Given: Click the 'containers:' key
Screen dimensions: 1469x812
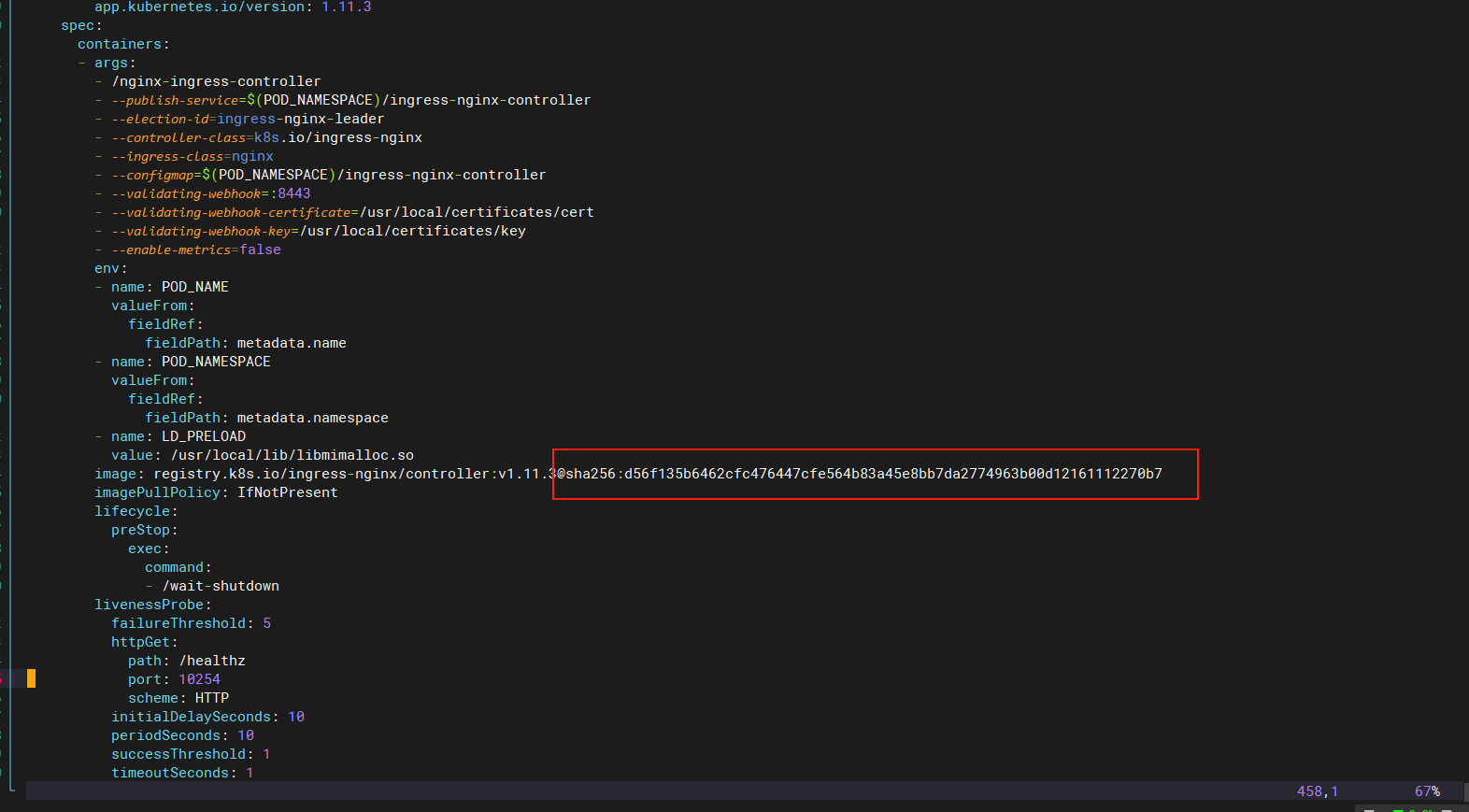Looking at the screenshot, I should tap(123, 44).
